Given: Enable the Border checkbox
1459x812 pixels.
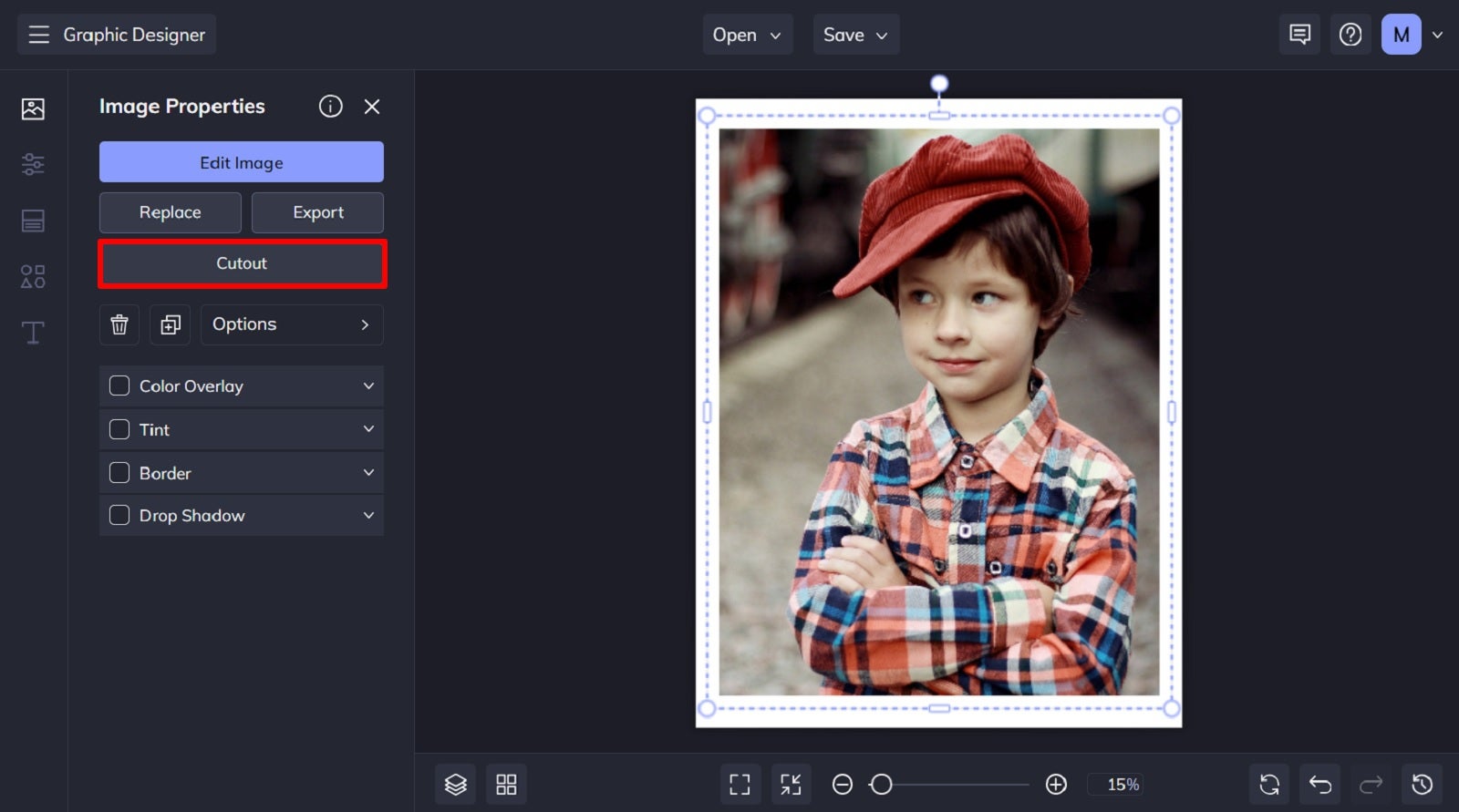Looking at the screenshot, I should pos(119,473).
